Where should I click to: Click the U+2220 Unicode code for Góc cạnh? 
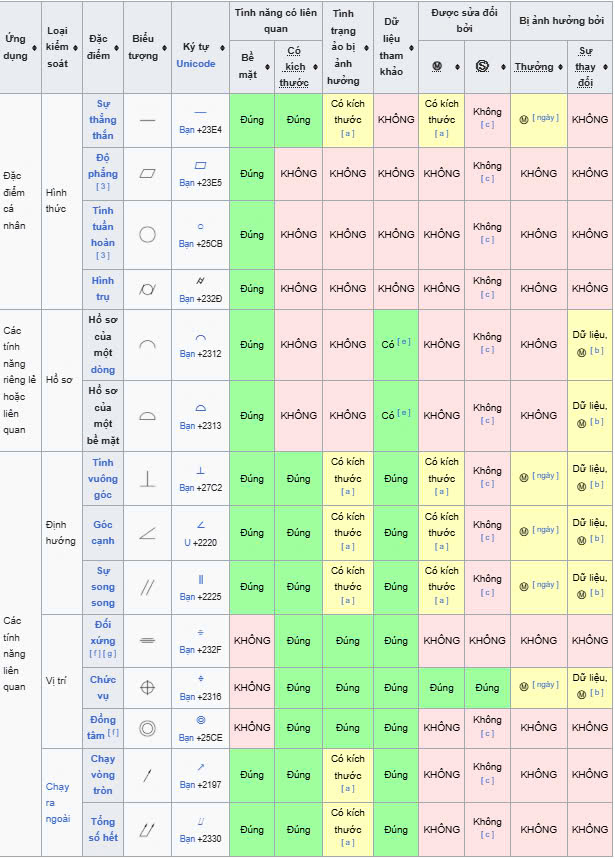tap(201, 542)
